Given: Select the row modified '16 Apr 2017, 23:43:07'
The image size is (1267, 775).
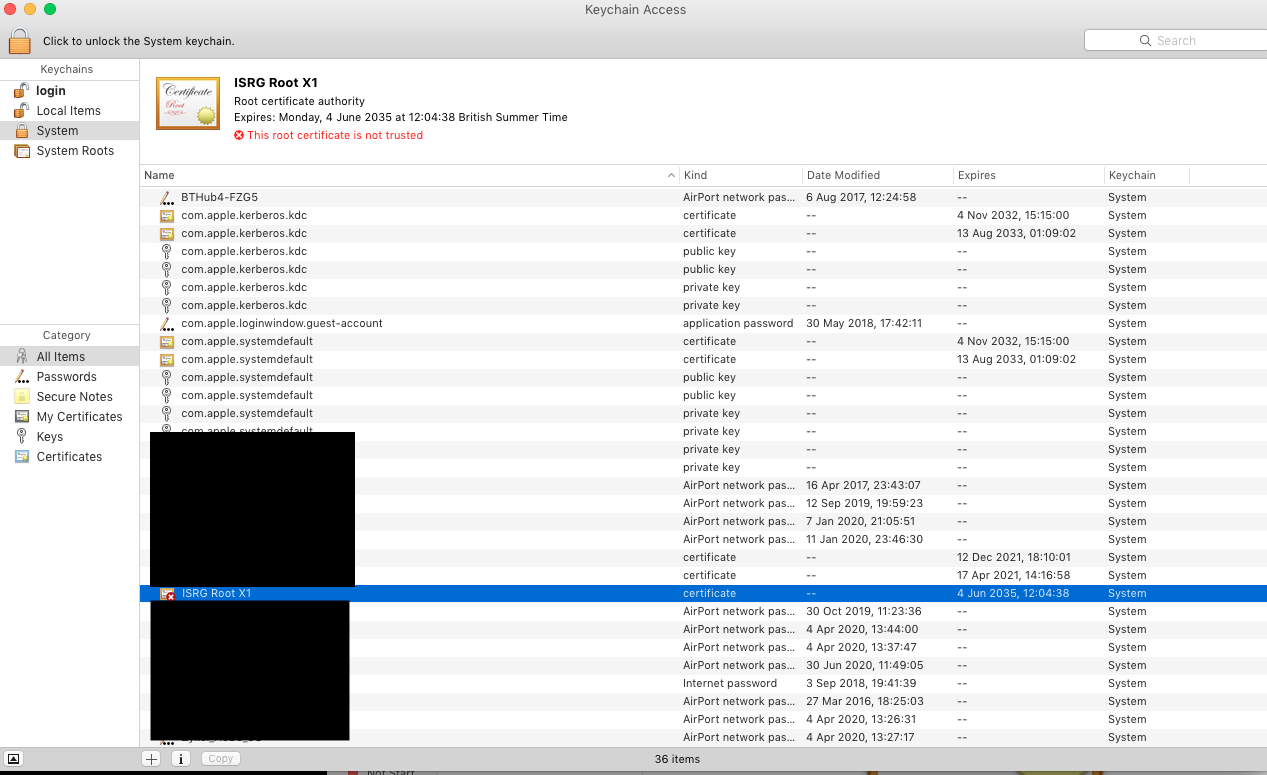Looking at the screenshot, I should (x=703, y=486).
